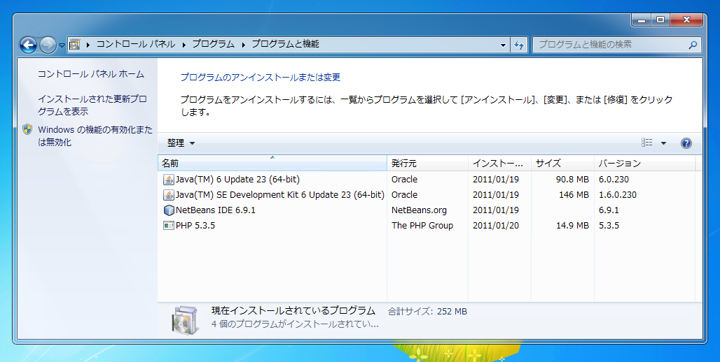Select NetBeans IDE 6.9.1 entry
The image size is (720, 362).
click(x=215, y=210)
